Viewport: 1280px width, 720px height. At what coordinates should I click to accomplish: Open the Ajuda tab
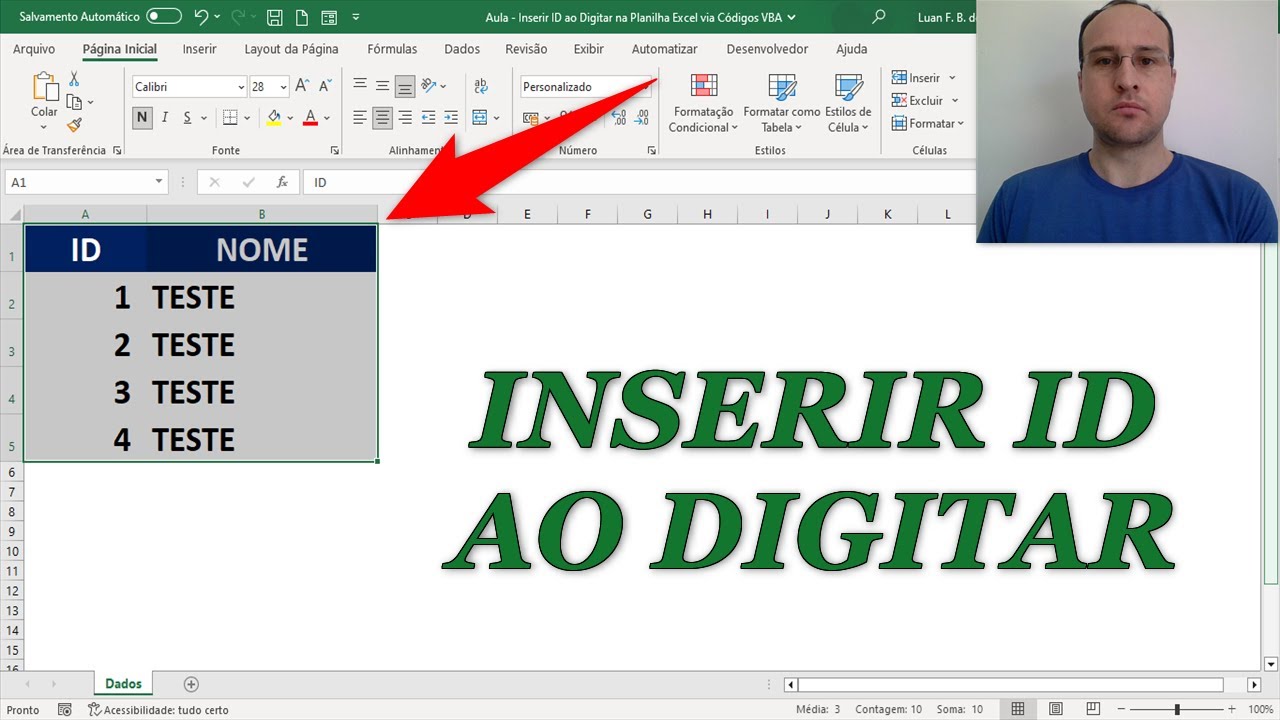pos(852,49)
